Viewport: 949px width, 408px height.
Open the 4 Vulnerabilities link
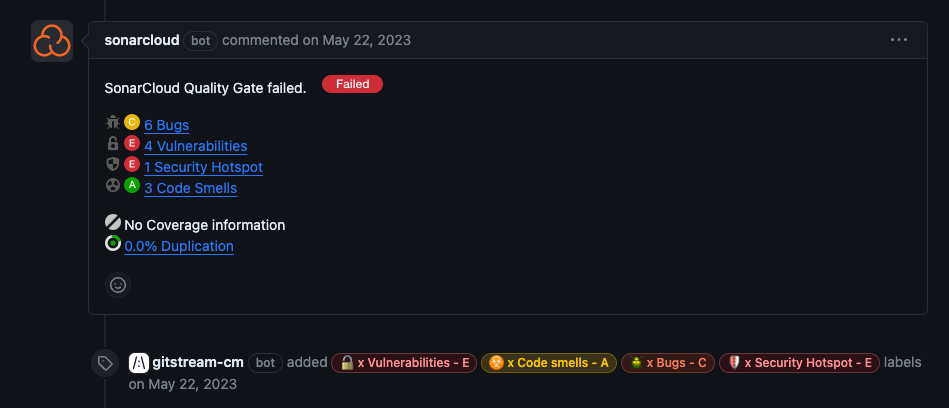point(195,146)
